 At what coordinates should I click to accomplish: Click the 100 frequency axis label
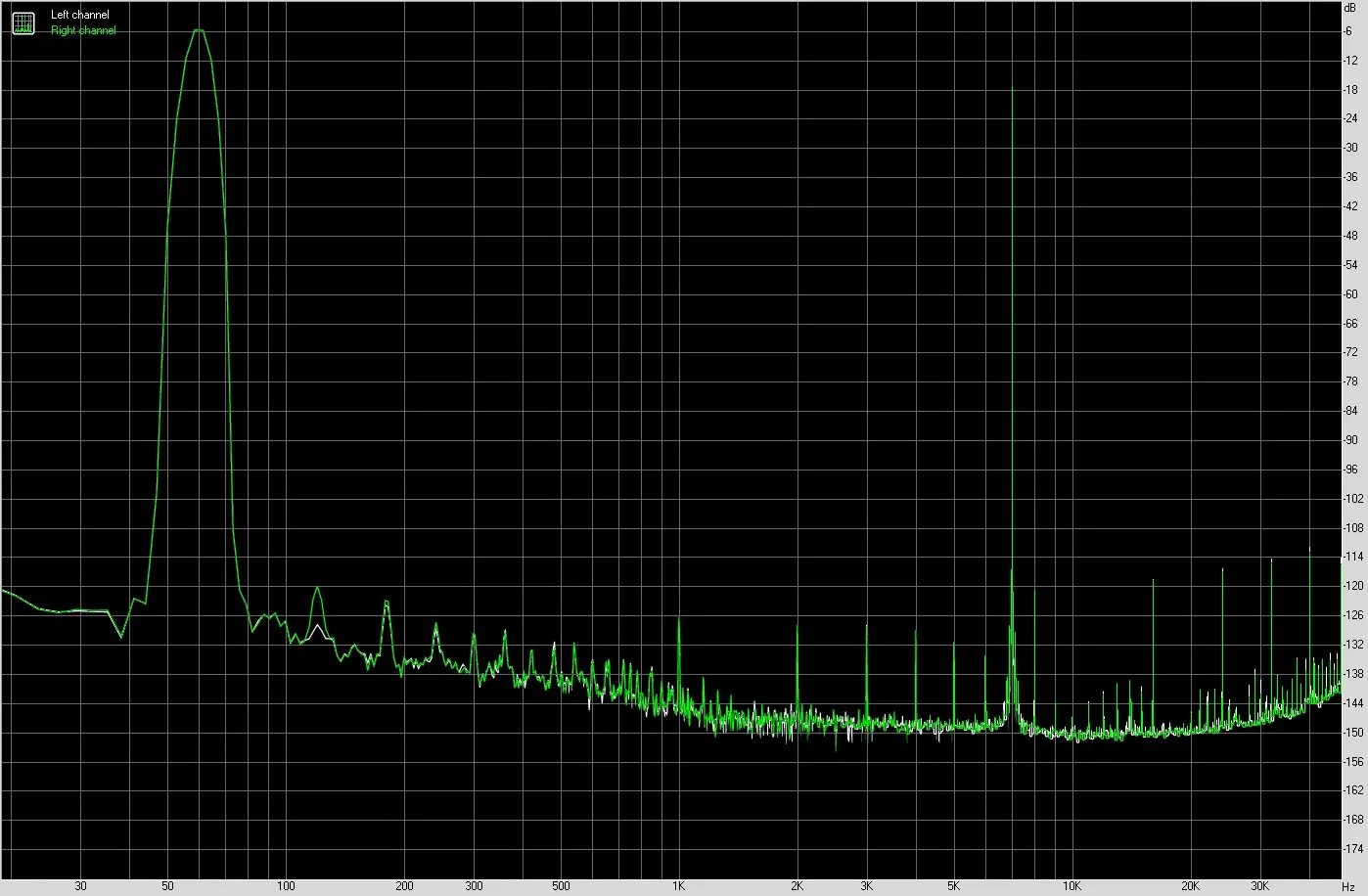[x=286, y=886]
